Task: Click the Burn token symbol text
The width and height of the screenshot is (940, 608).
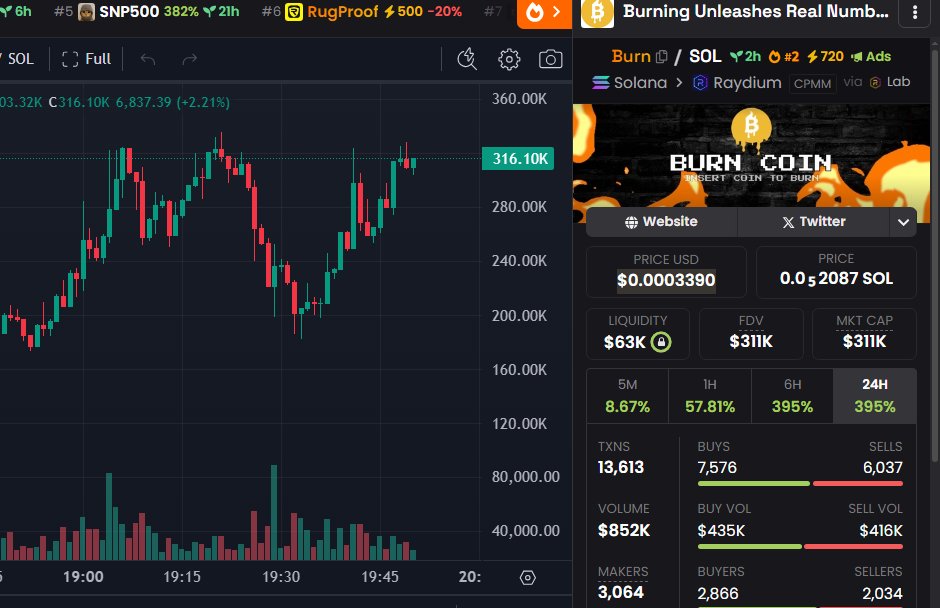Action: click(631, 56)
